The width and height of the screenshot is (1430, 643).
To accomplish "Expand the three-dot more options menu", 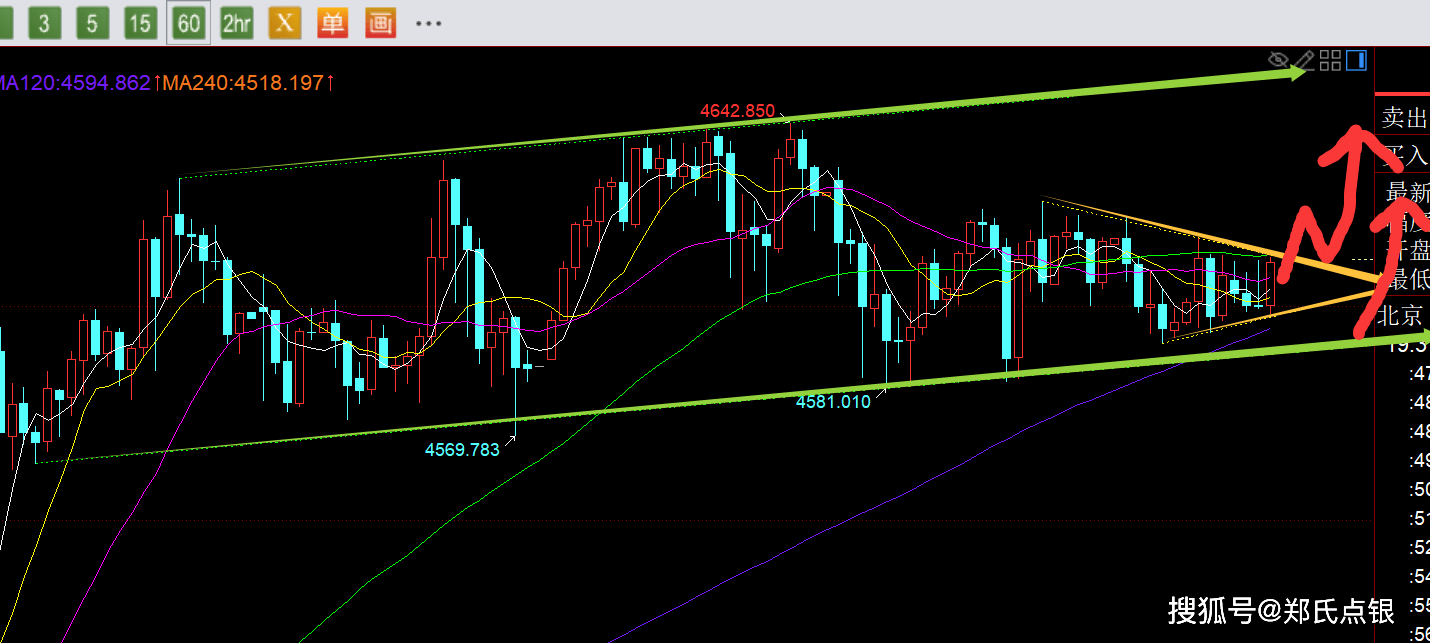I will [x=428, y=23].
